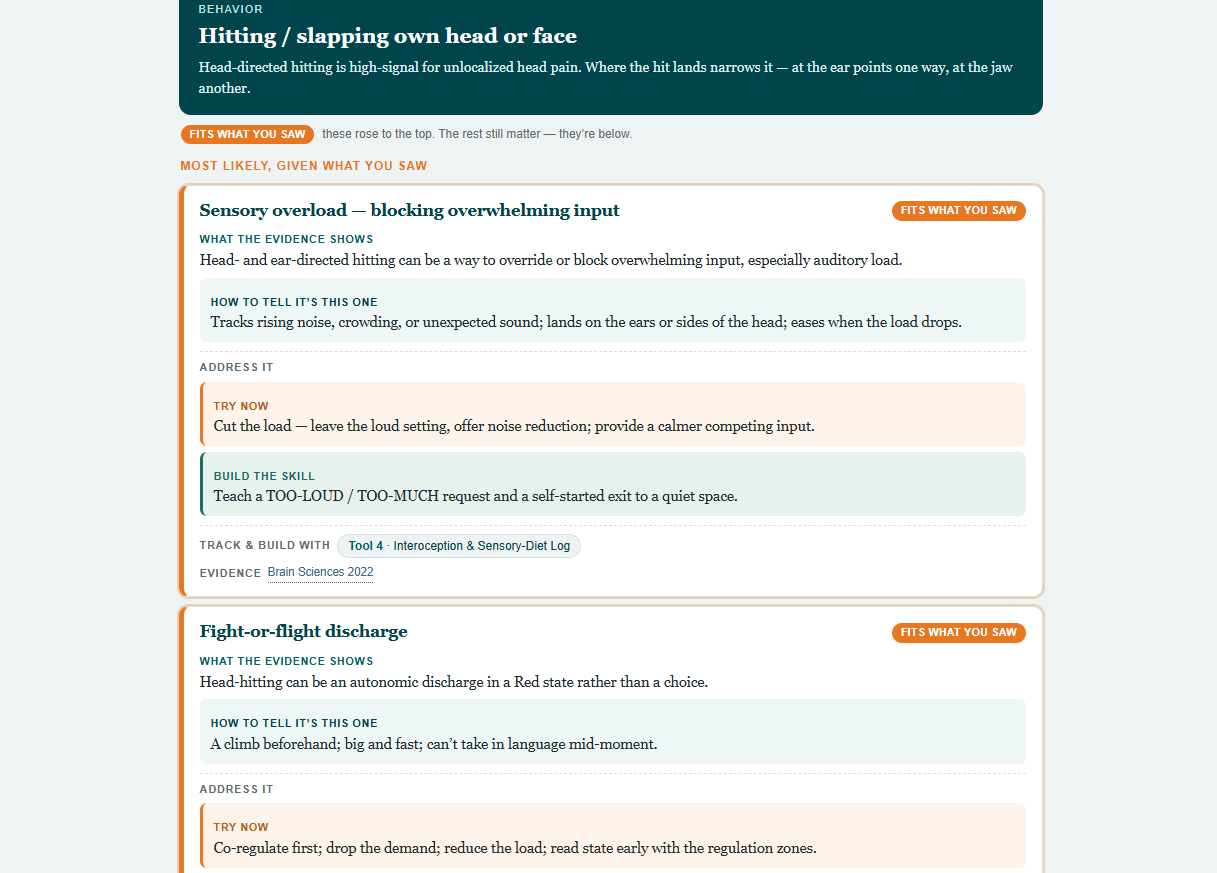The height and width of the screenshot is (873, 1217).
Task: Click the Evidence label beside Brain Sciences
Action: [230, 574]
